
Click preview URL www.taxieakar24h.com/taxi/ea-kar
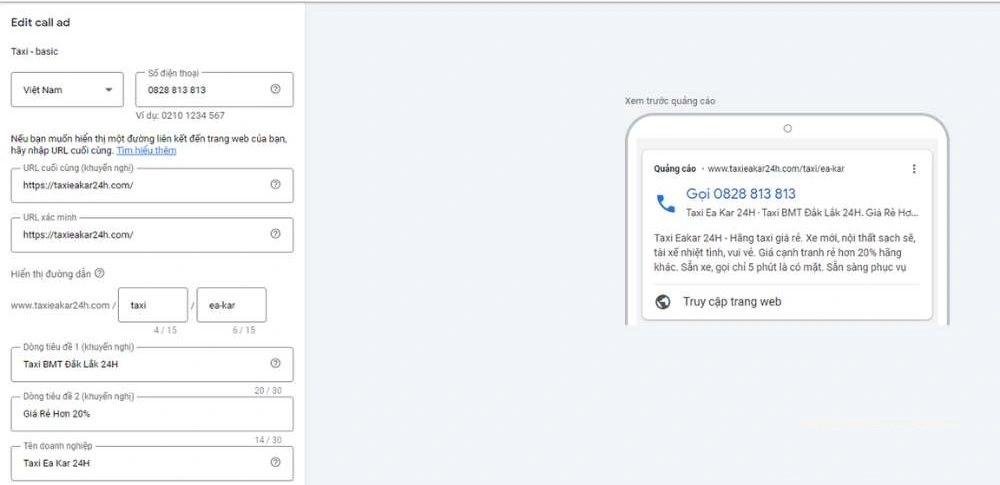776,168
